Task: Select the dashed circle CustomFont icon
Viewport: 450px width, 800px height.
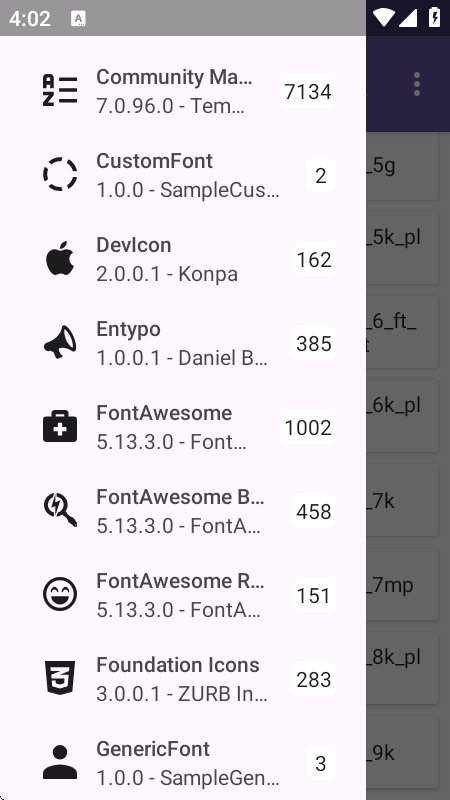Action: tap(60, 174)
